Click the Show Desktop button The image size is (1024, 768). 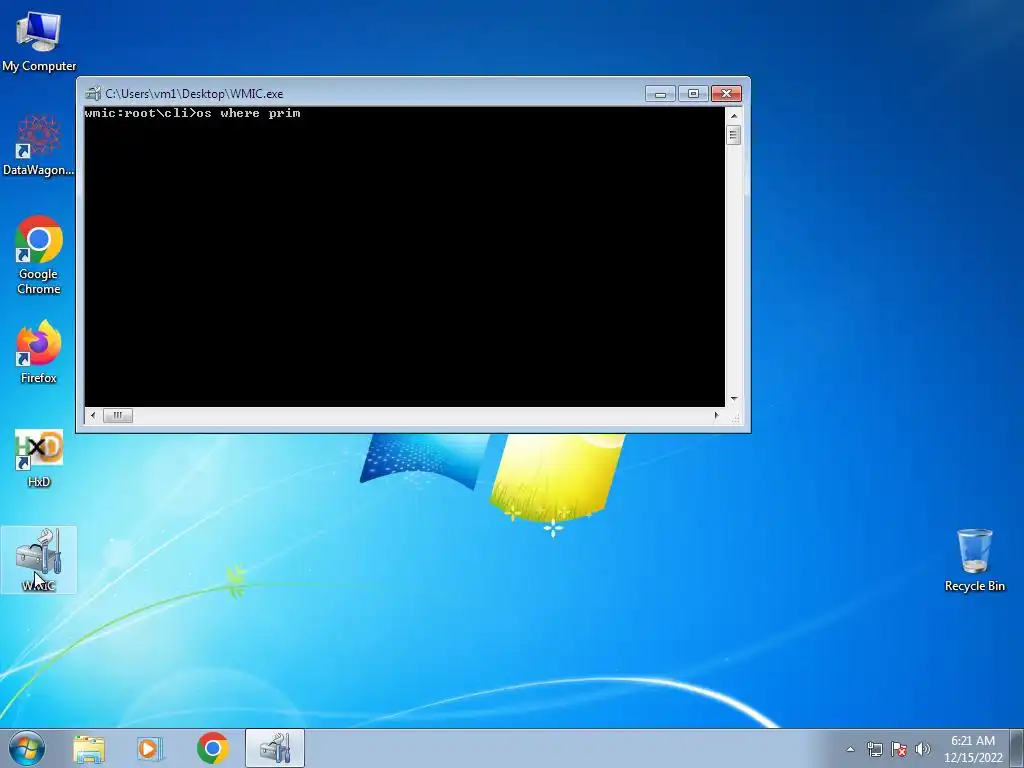[x=1017, y=749]
